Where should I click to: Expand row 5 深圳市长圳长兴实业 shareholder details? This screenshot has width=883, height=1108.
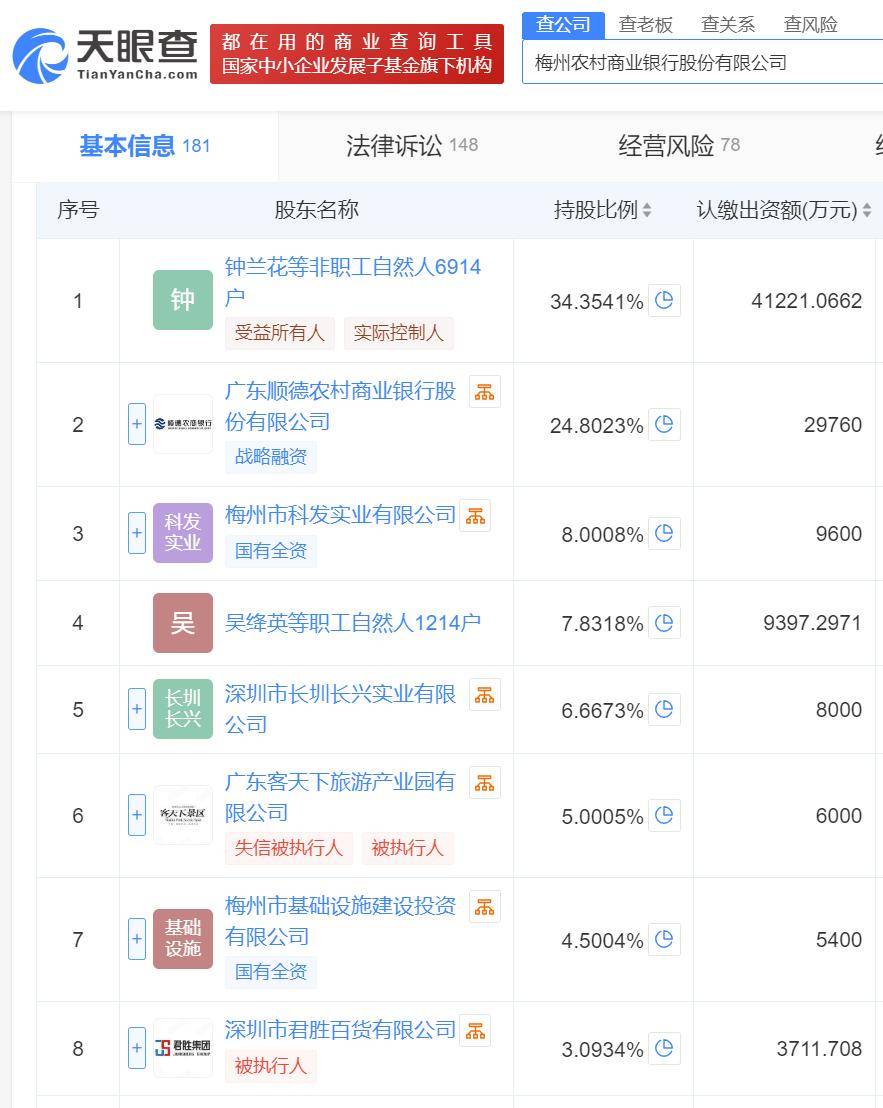pos(137,709)
